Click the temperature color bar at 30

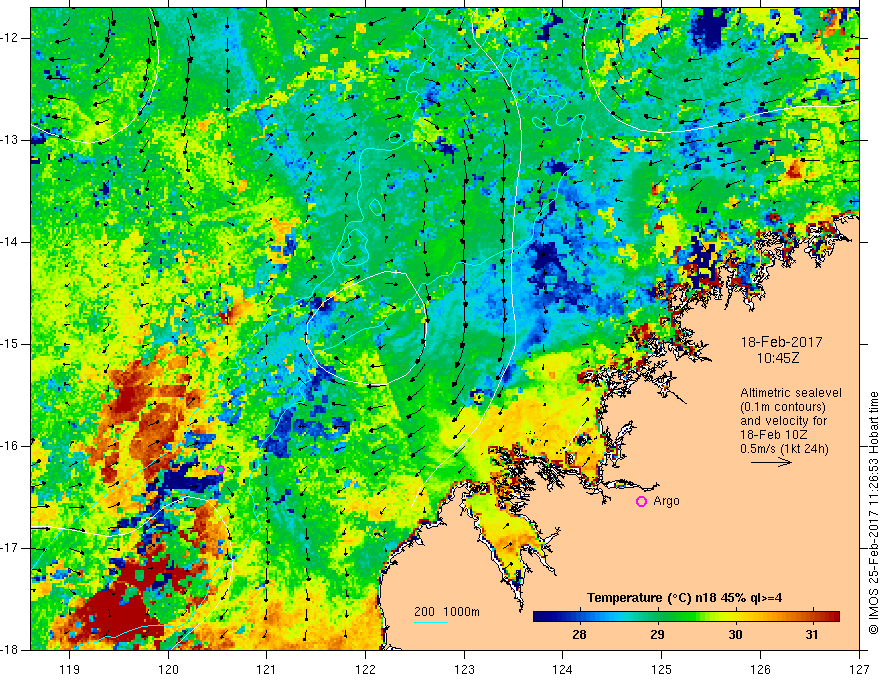pos(735,617)
